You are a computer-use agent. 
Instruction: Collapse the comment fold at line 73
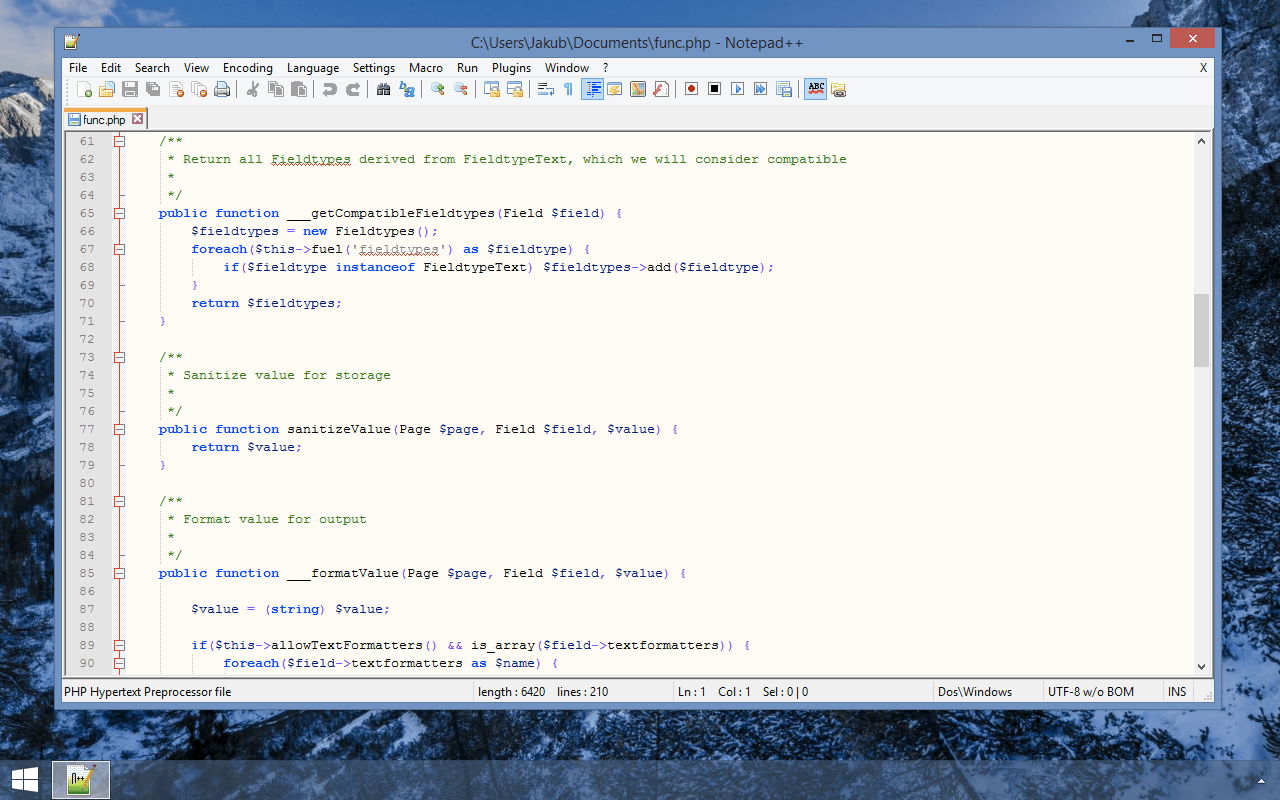click(x=119, y=357)
